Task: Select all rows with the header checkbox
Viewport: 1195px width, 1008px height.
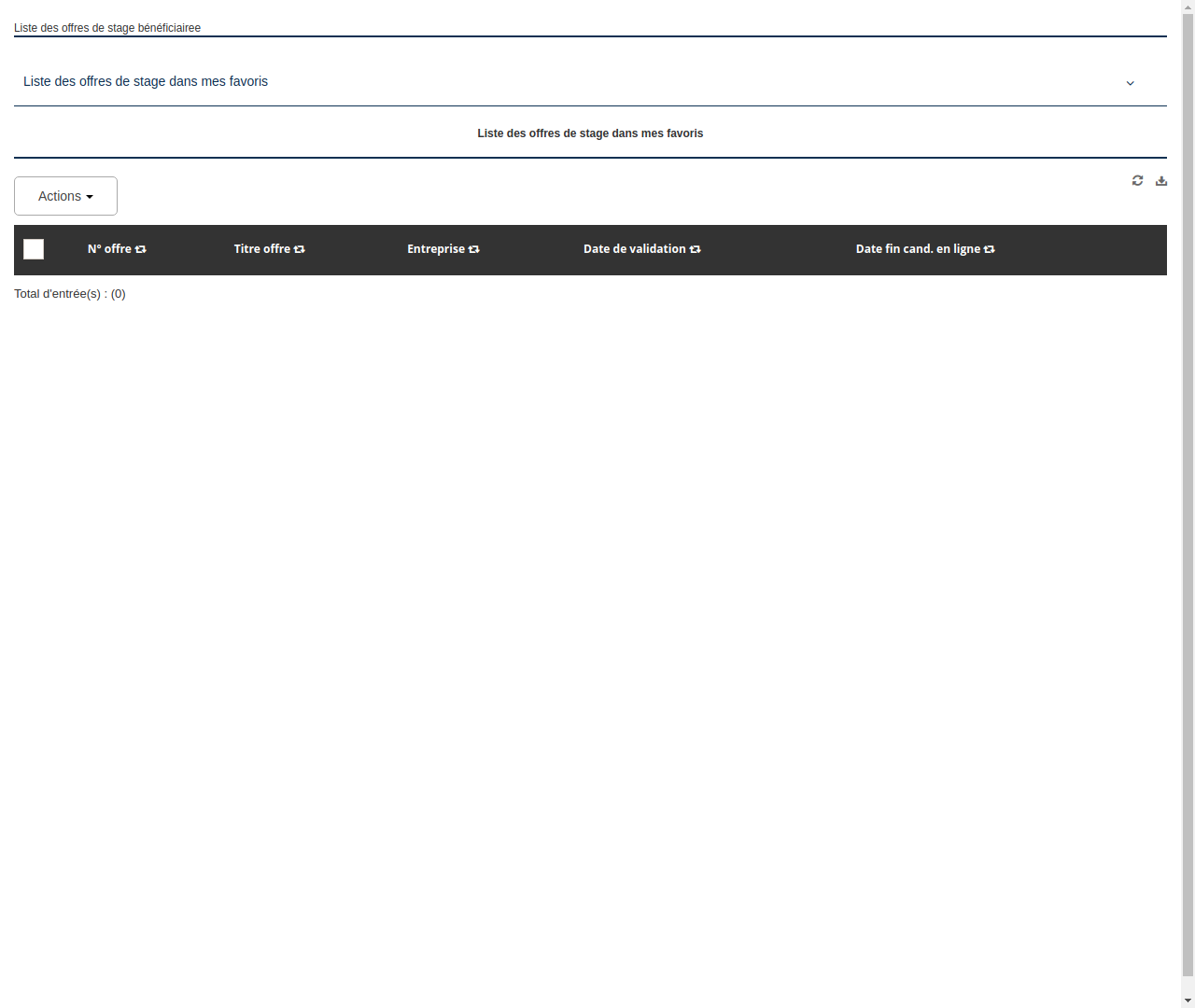Action: coord(34,249)
